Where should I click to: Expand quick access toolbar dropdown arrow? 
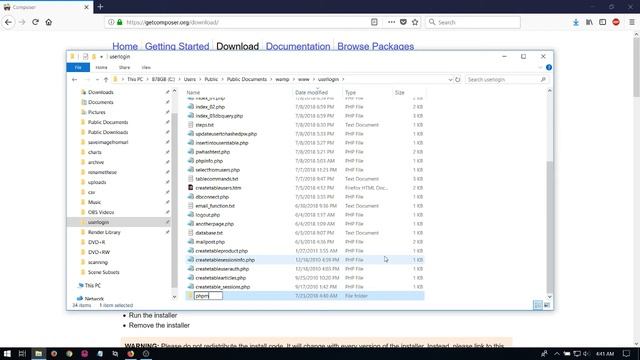(101, 57)
